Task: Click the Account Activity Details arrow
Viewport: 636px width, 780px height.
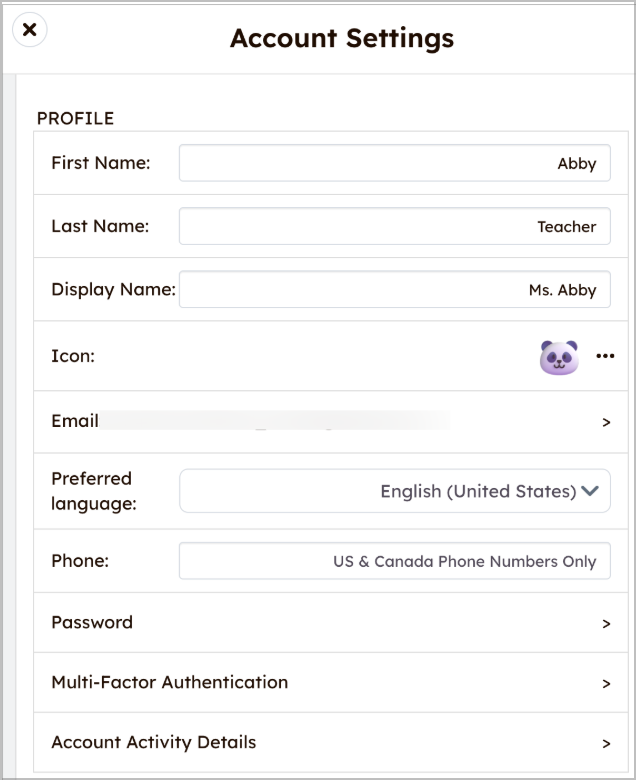Action: (x=606, y=743)
